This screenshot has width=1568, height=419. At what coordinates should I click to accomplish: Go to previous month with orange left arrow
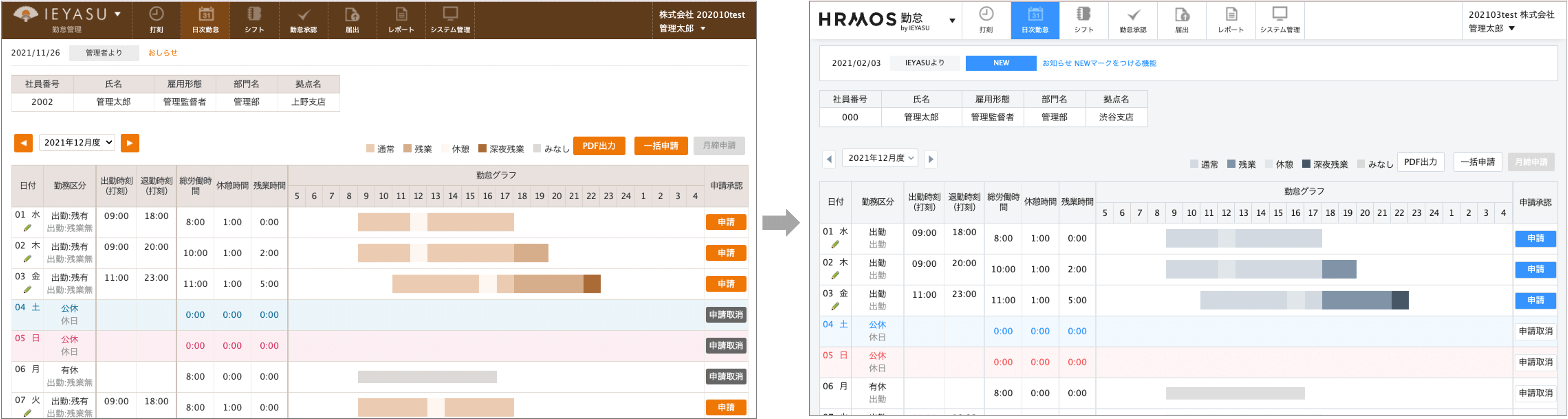pyautogui.click(x=23, y=143)
